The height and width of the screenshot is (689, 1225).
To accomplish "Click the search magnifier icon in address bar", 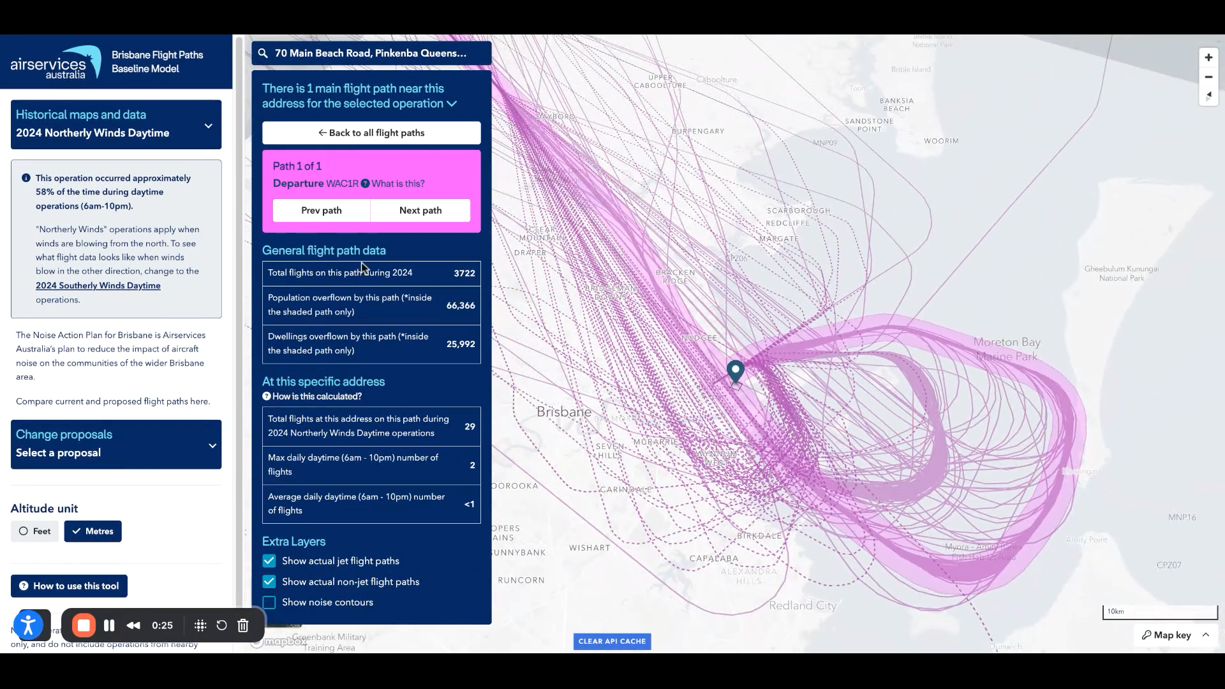I will [263, 53].
